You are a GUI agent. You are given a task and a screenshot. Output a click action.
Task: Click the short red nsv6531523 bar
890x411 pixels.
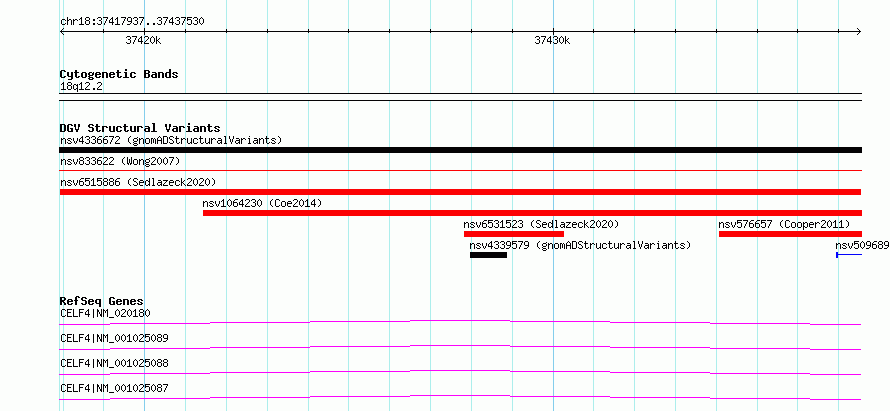514,234
